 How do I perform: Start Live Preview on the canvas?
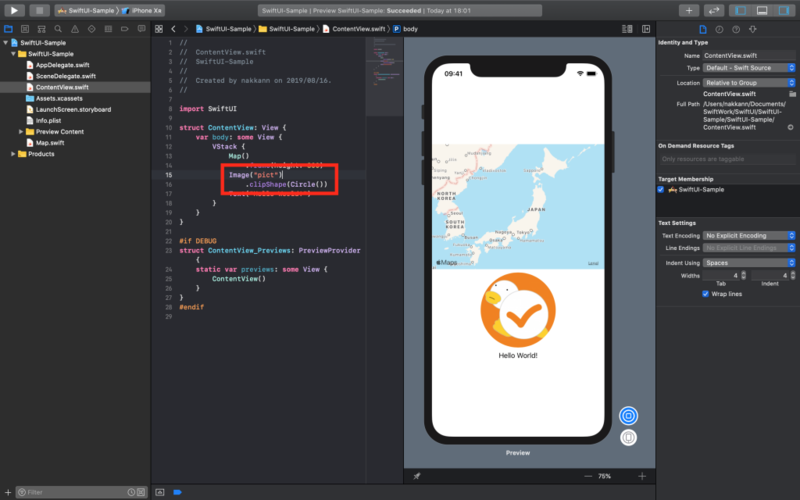[629, 416]
